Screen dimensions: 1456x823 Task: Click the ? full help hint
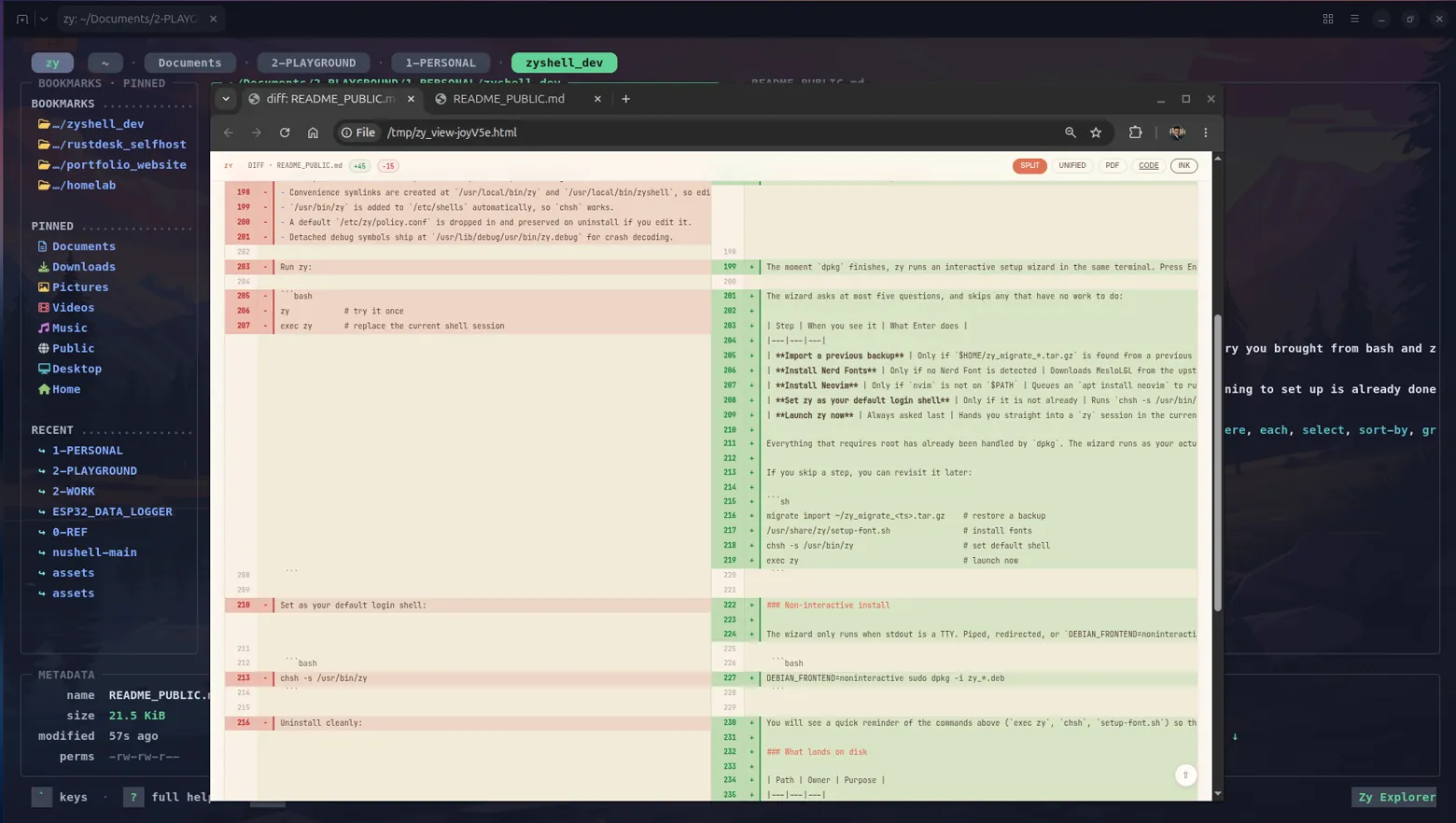tap(167, 797)
